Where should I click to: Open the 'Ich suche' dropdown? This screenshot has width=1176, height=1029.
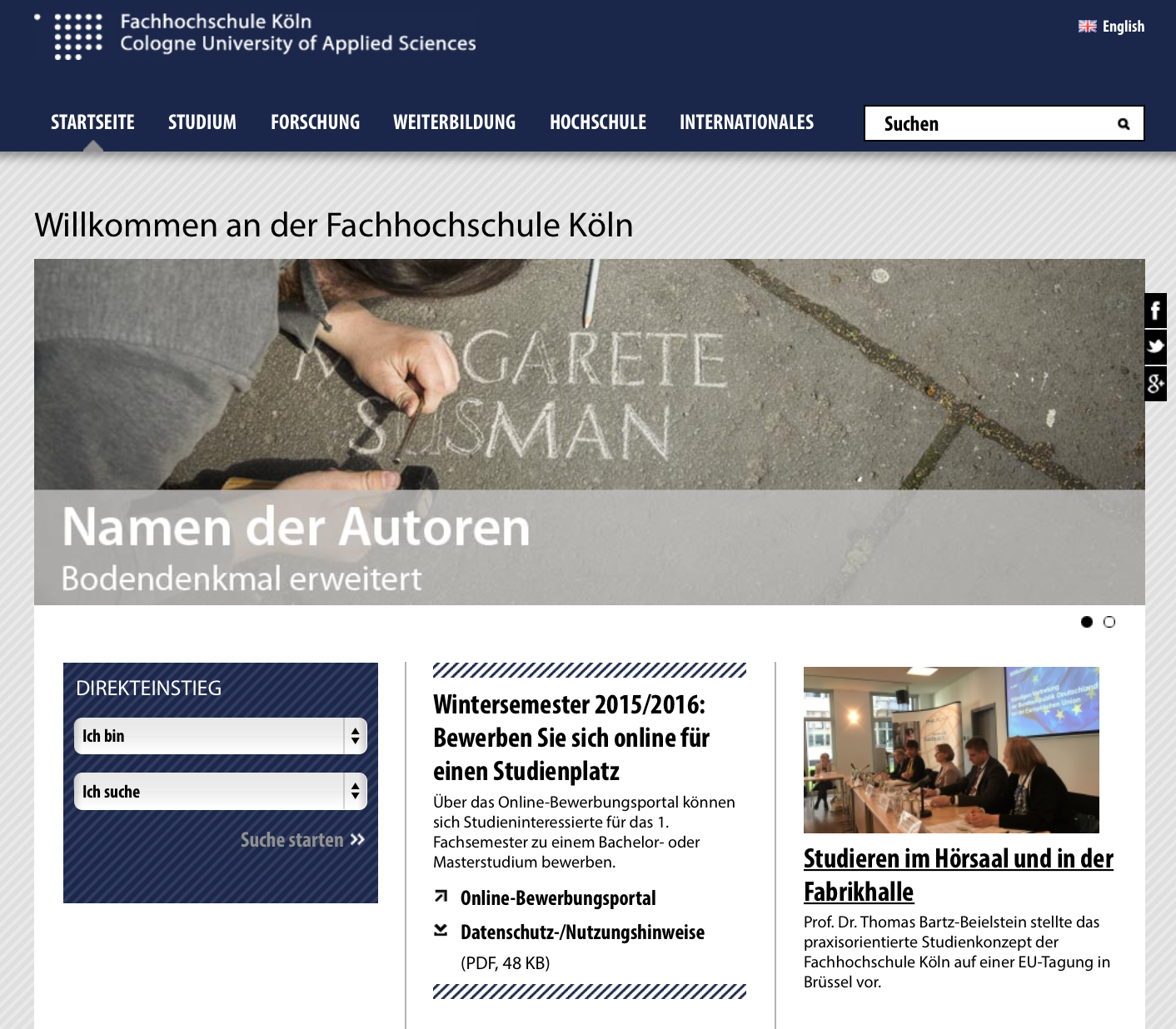221,792
